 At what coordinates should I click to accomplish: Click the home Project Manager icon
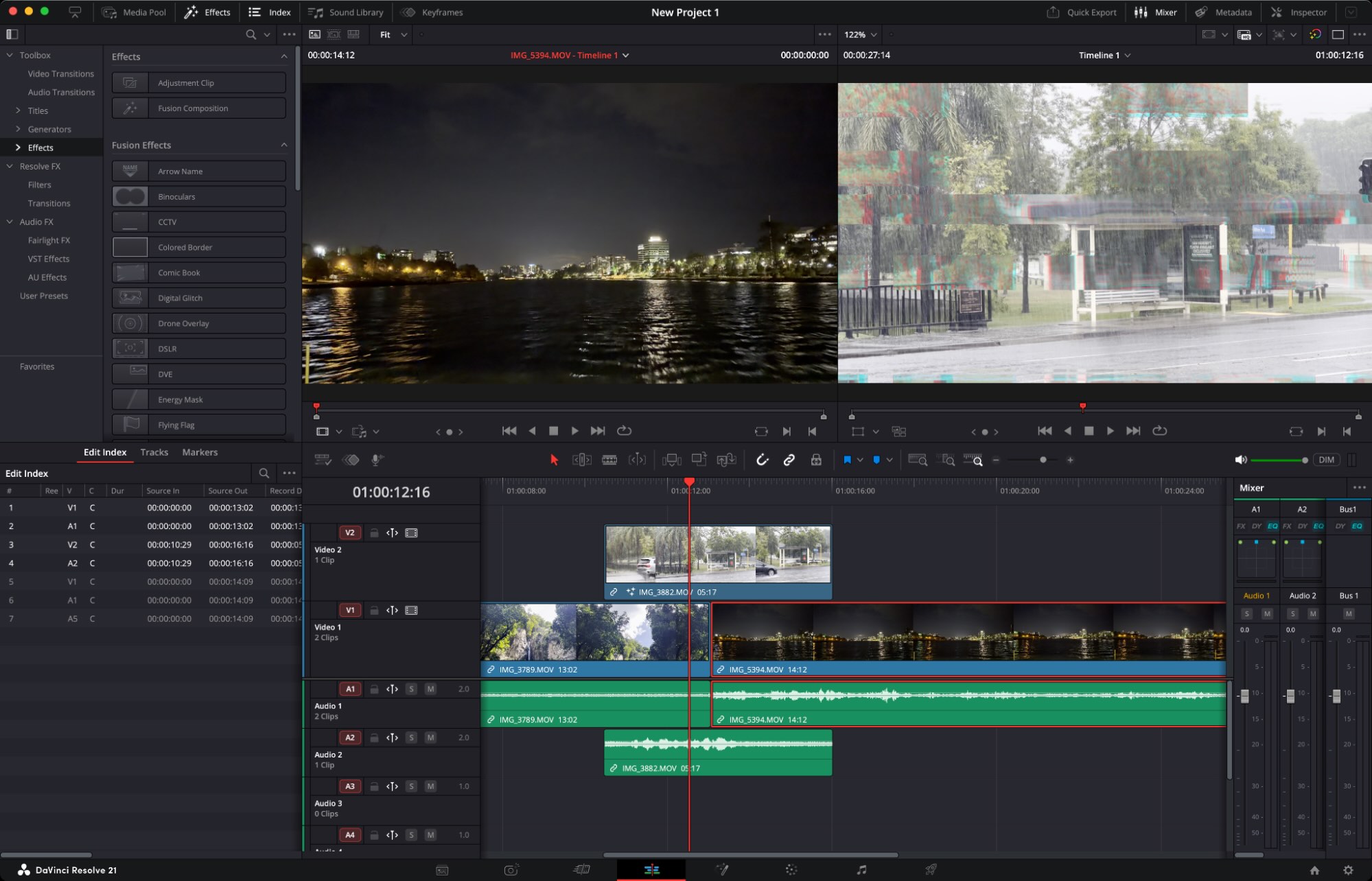click(x=1314, y=870)
